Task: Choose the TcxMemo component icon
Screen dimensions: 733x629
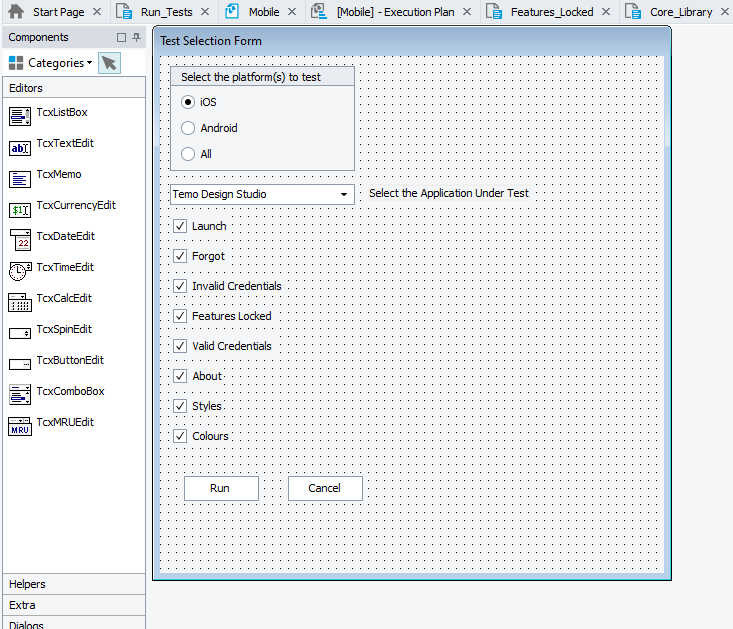Action: point(20,179)
